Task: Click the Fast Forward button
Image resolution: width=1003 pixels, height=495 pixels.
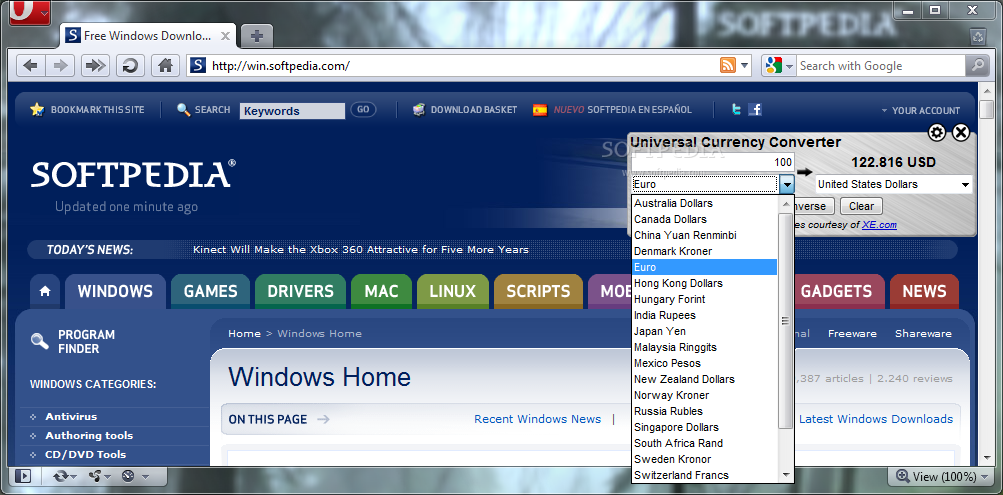Action: click(x=95, y=65)
